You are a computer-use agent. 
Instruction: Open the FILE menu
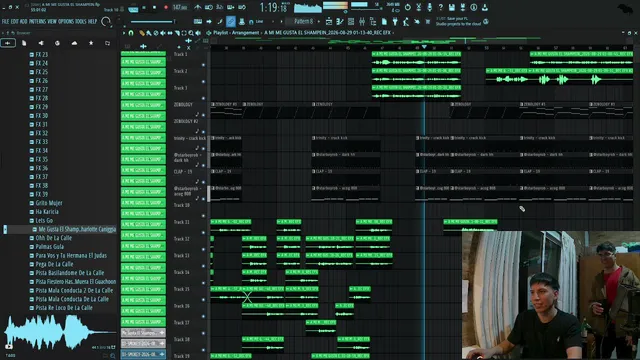pos(5,22)
